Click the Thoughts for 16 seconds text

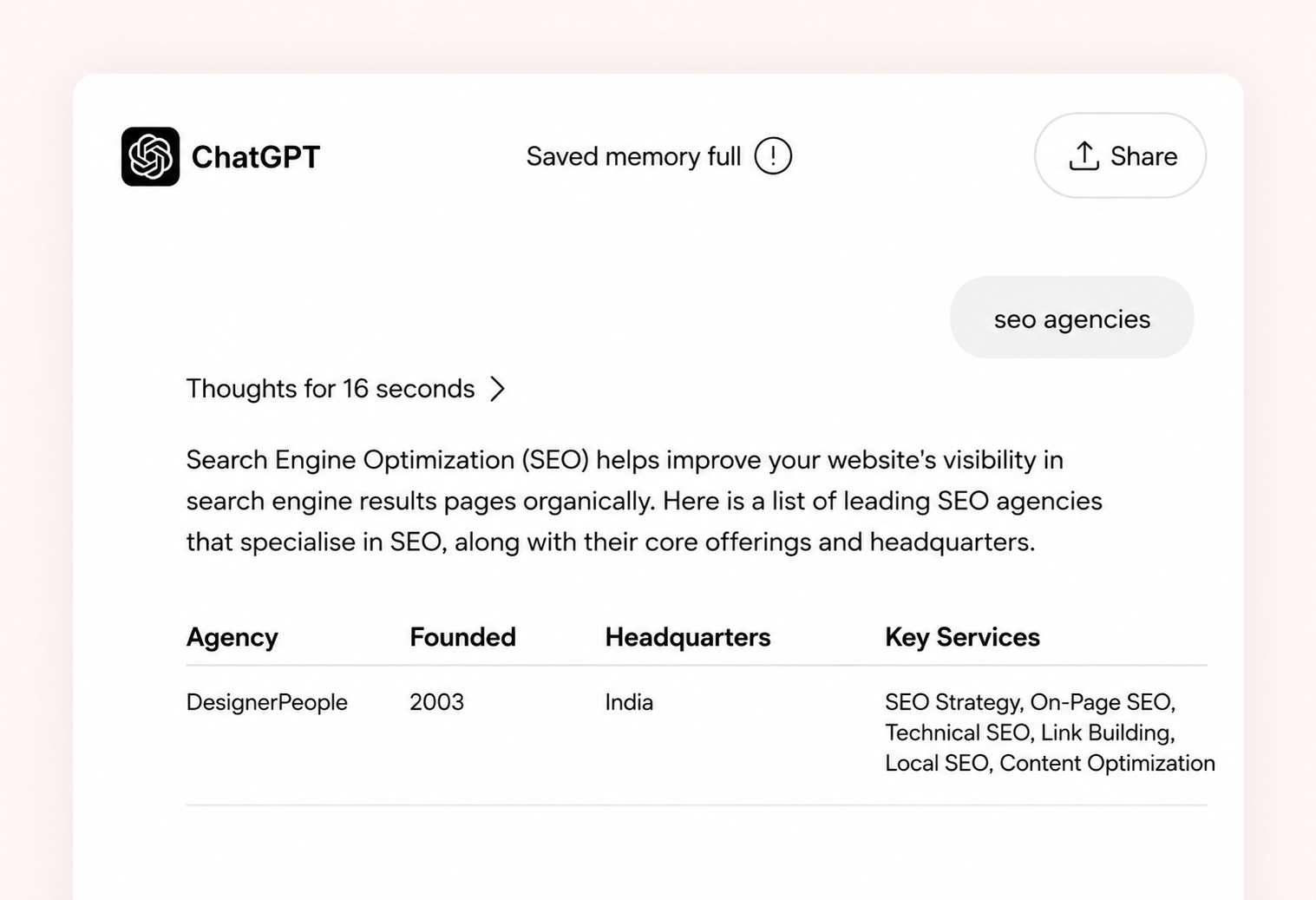click(331, 389)
